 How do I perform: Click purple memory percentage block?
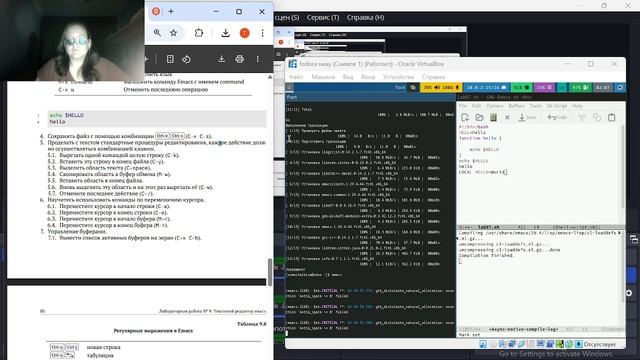544,87
